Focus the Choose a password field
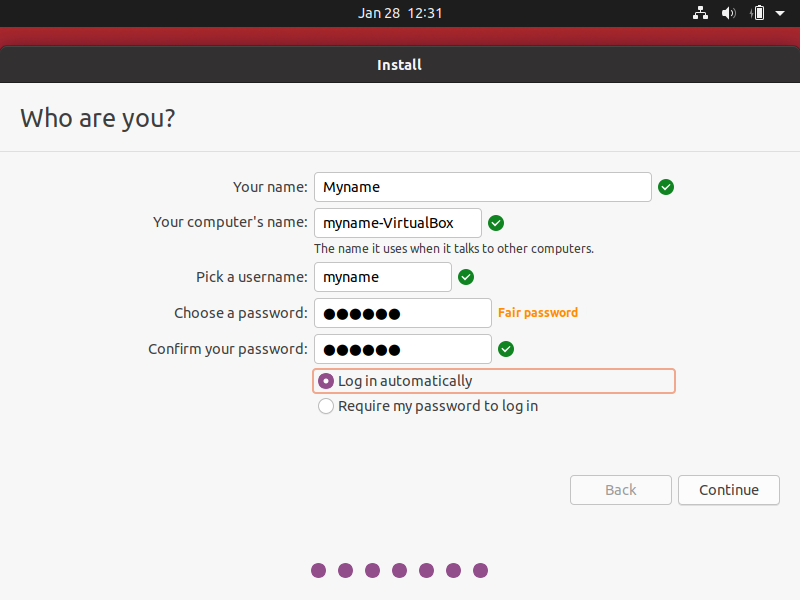800x600 pixels. pos(403,313)
